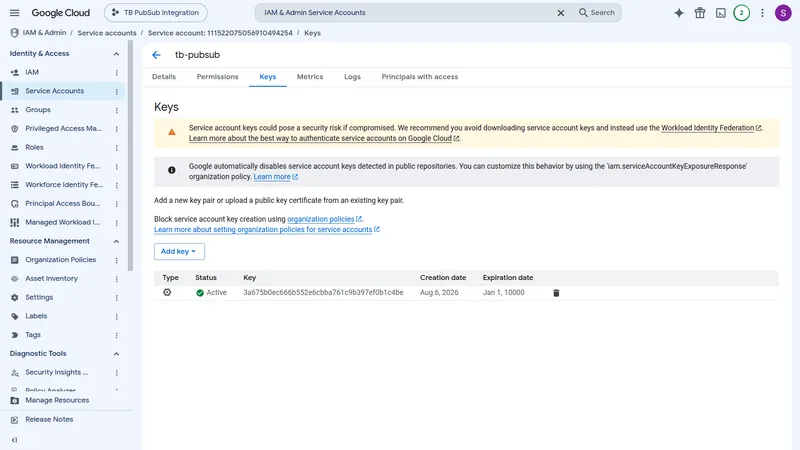Collapse the Identity & Access section
Image resolution: width=800 pixels, height=450 pixels.
tap(116, 54)
